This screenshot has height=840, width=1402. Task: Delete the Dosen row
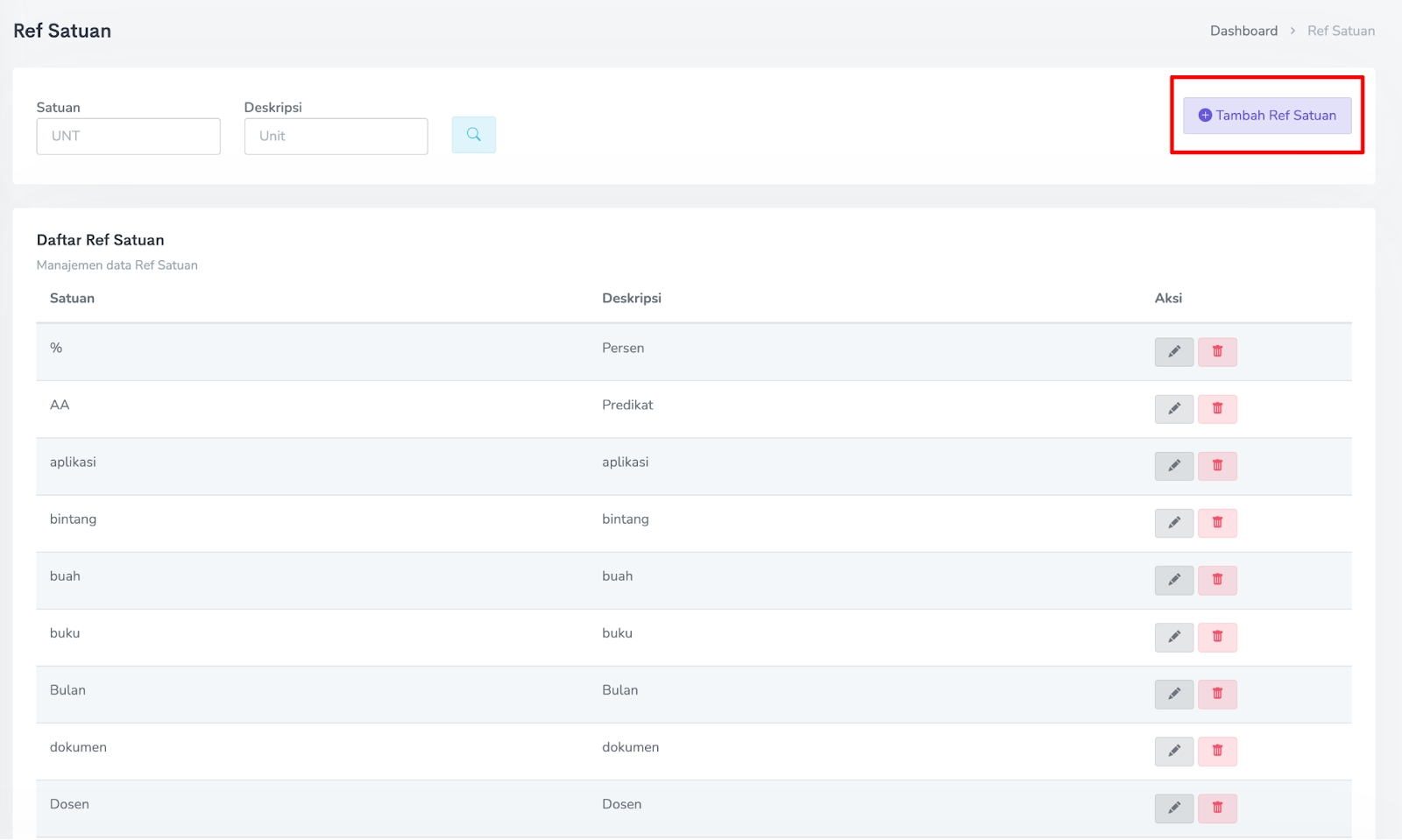(x=1217, y=808)
